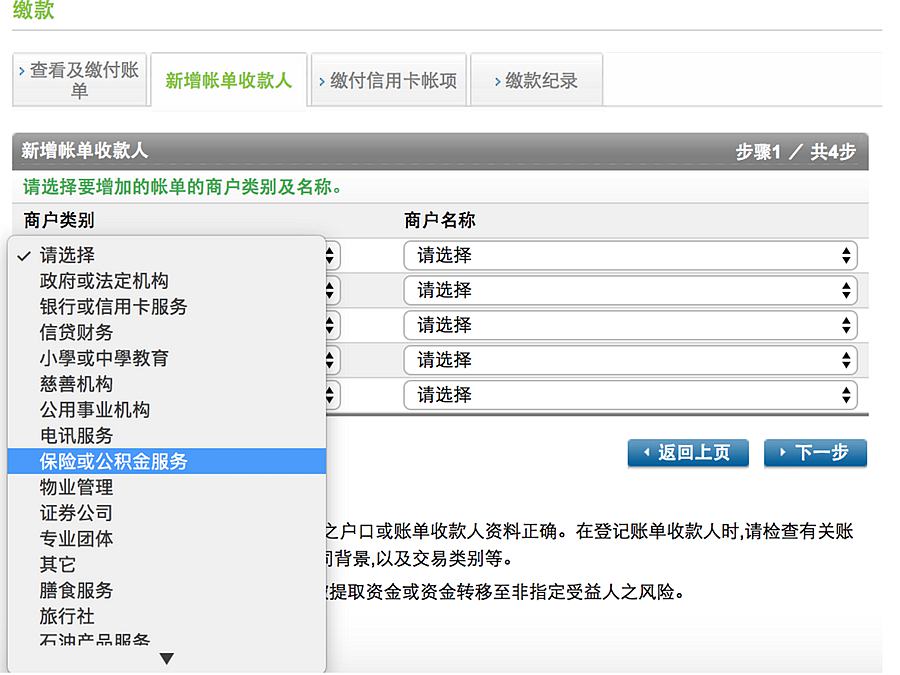Image resolution: width=900 pixels, height=675 pixels.
Task: Select 公用事业机构 in the dropdown list
Action: 95,410
